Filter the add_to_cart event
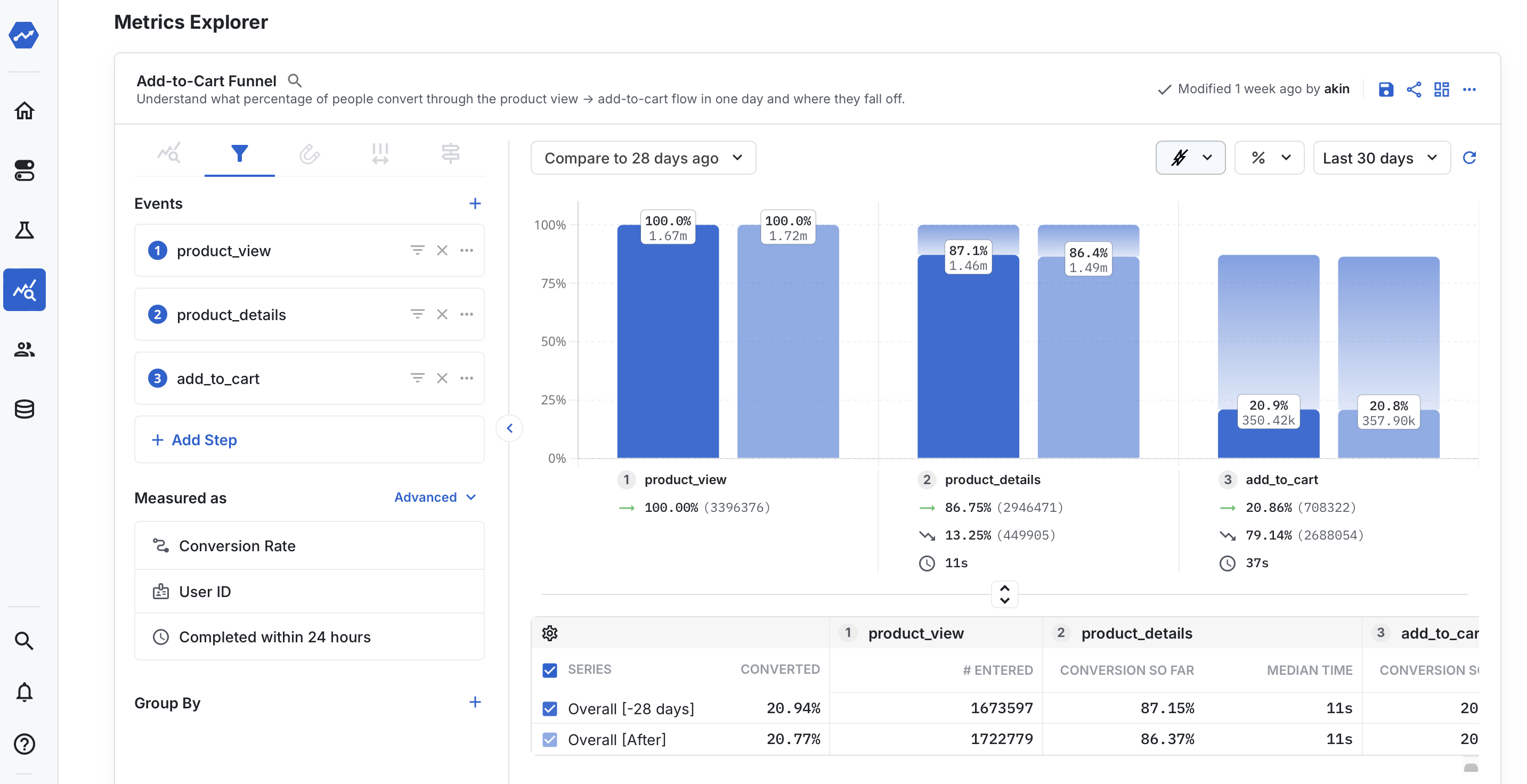The height and width of the screenshot is (784, 1527). pos(417,378)
